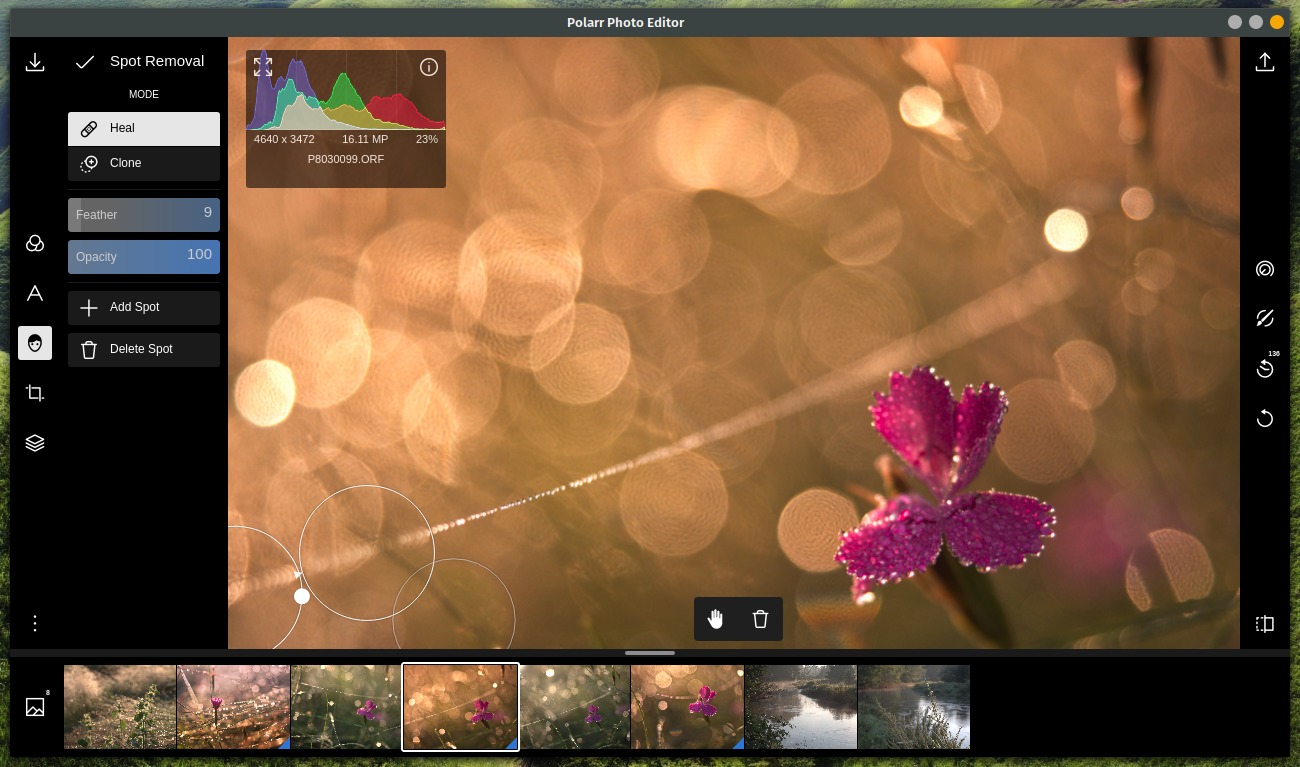Toggle before and after compare view
The width and height of the screenshot is (1300, 767).
(x=1265, y=624)
